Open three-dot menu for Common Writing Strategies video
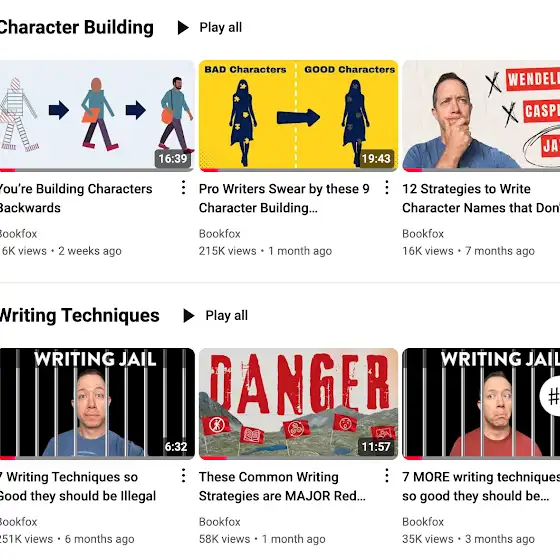 click(387, 476)
